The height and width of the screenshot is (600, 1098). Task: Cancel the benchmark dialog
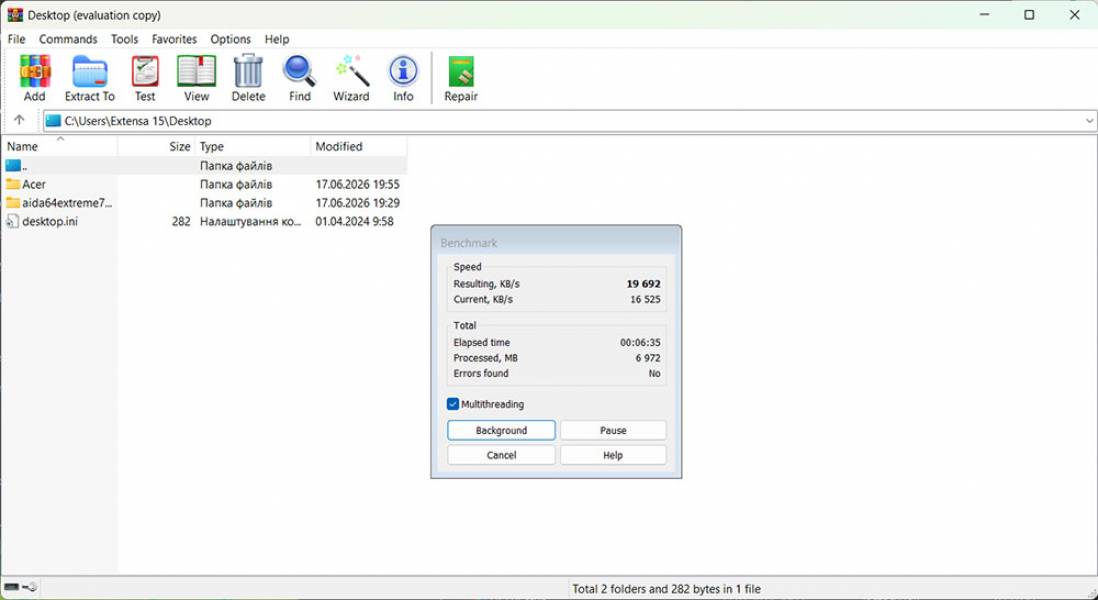click(x=501, y=455)
